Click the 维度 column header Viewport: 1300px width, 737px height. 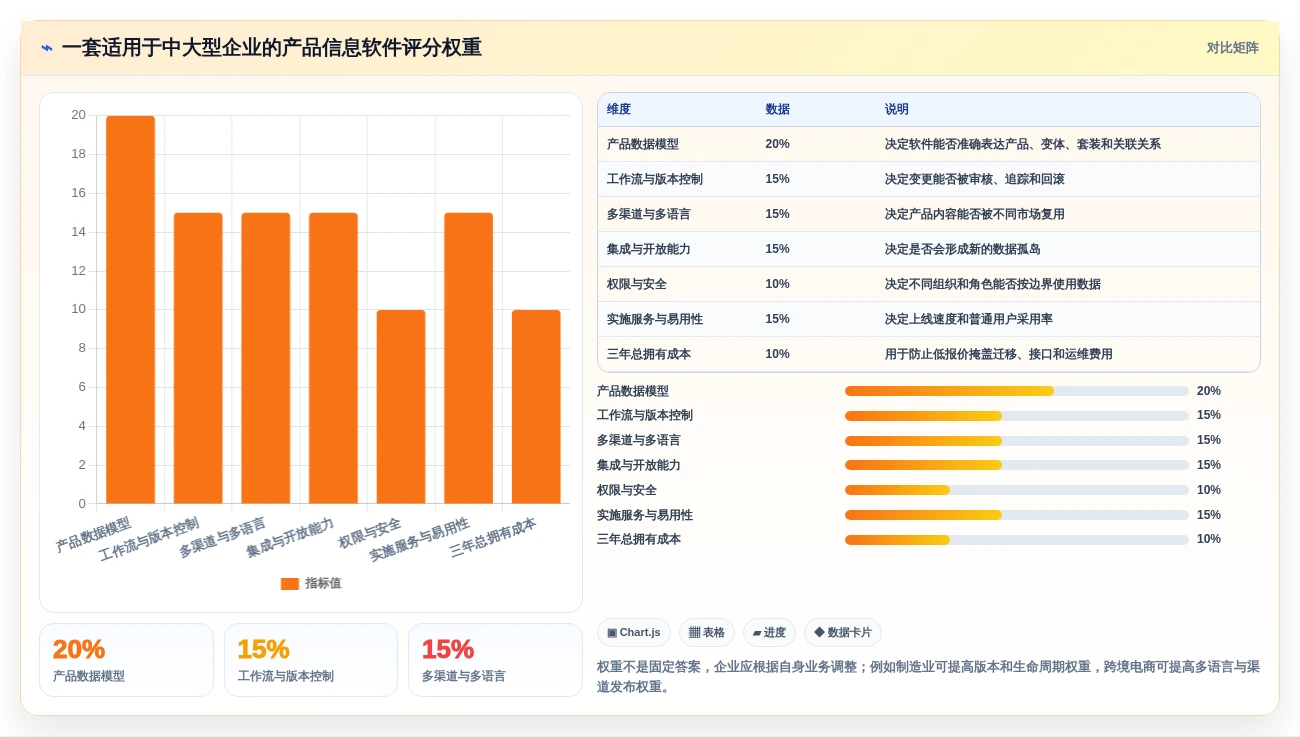pos(619,109)
